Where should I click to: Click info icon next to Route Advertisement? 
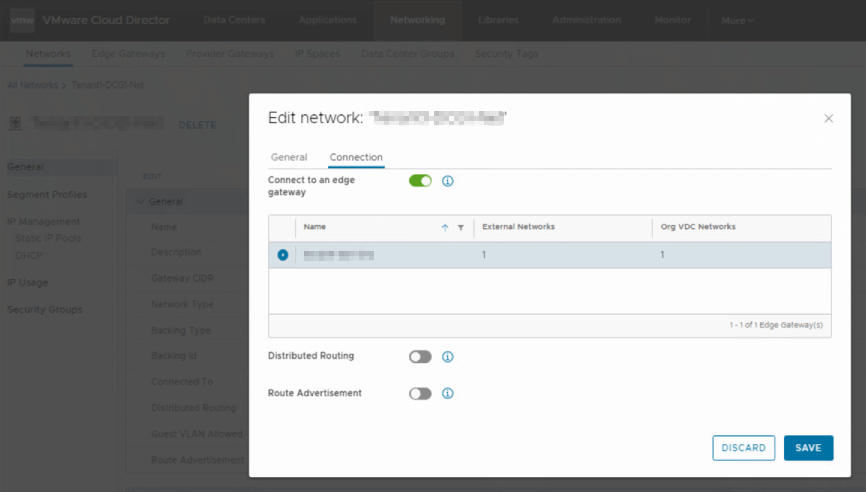[x=448, y=393]
